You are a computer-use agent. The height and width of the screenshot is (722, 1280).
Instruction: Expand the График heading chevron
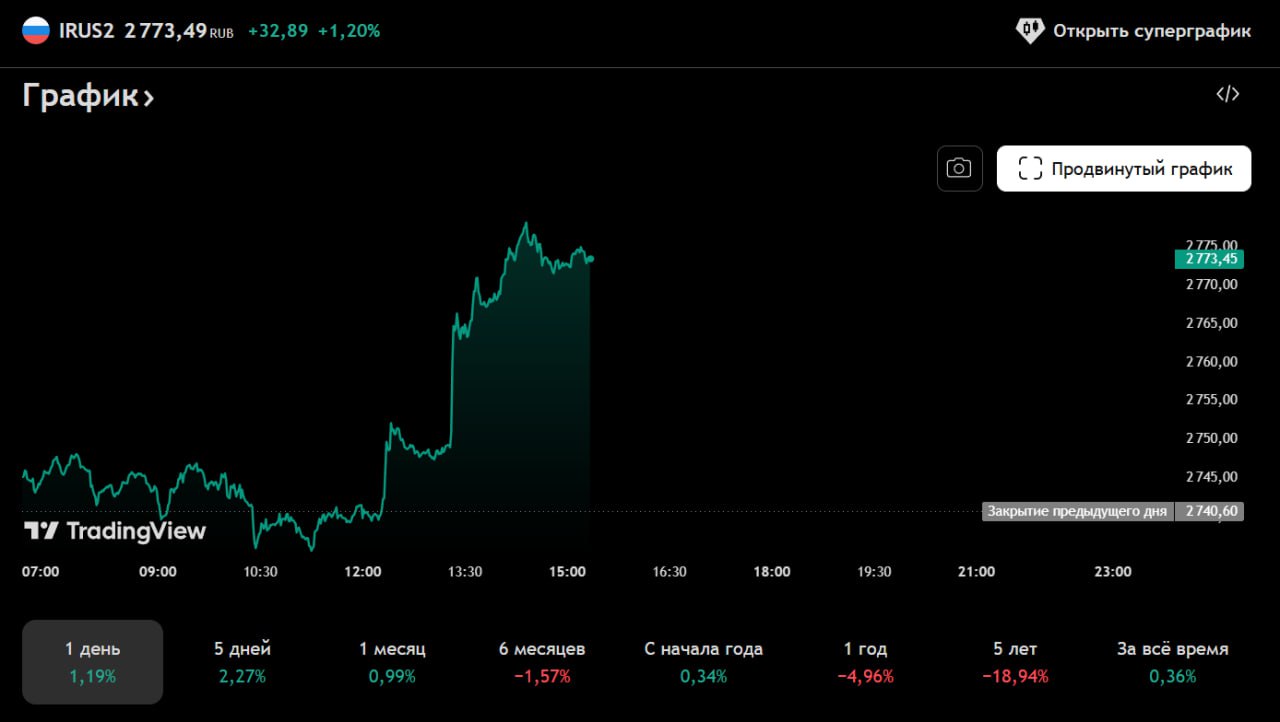click(148, 98)
